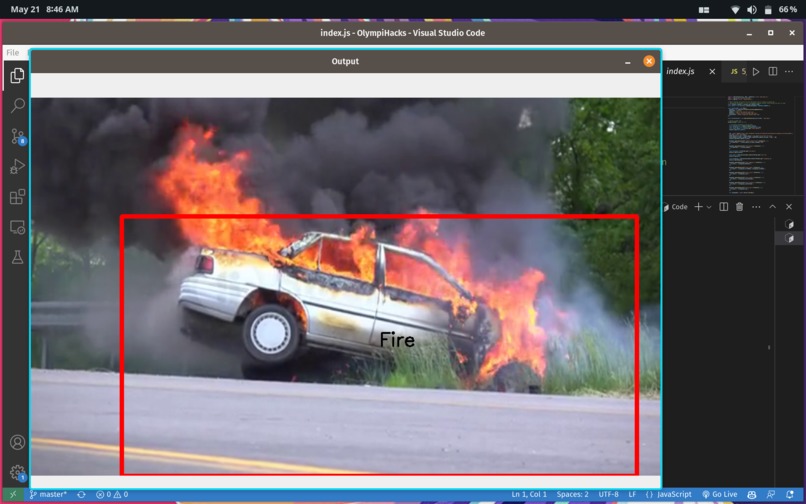806x504 pixels.
Task: Open the Run and Debug view
Action: 17,166
